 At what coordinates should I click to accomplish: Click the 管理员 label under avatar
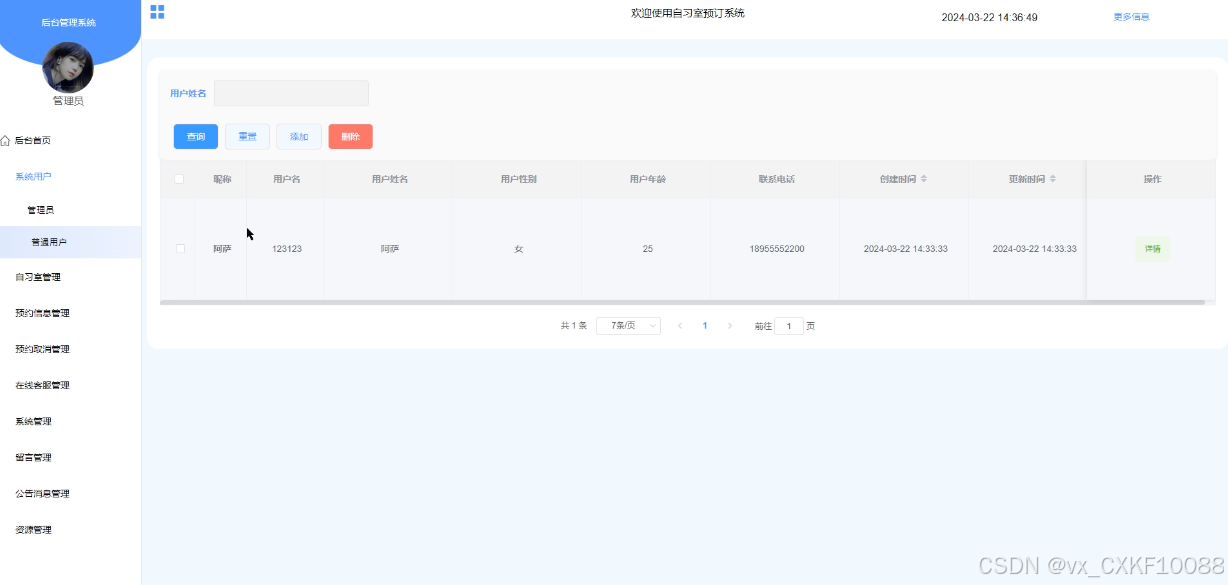68,101
